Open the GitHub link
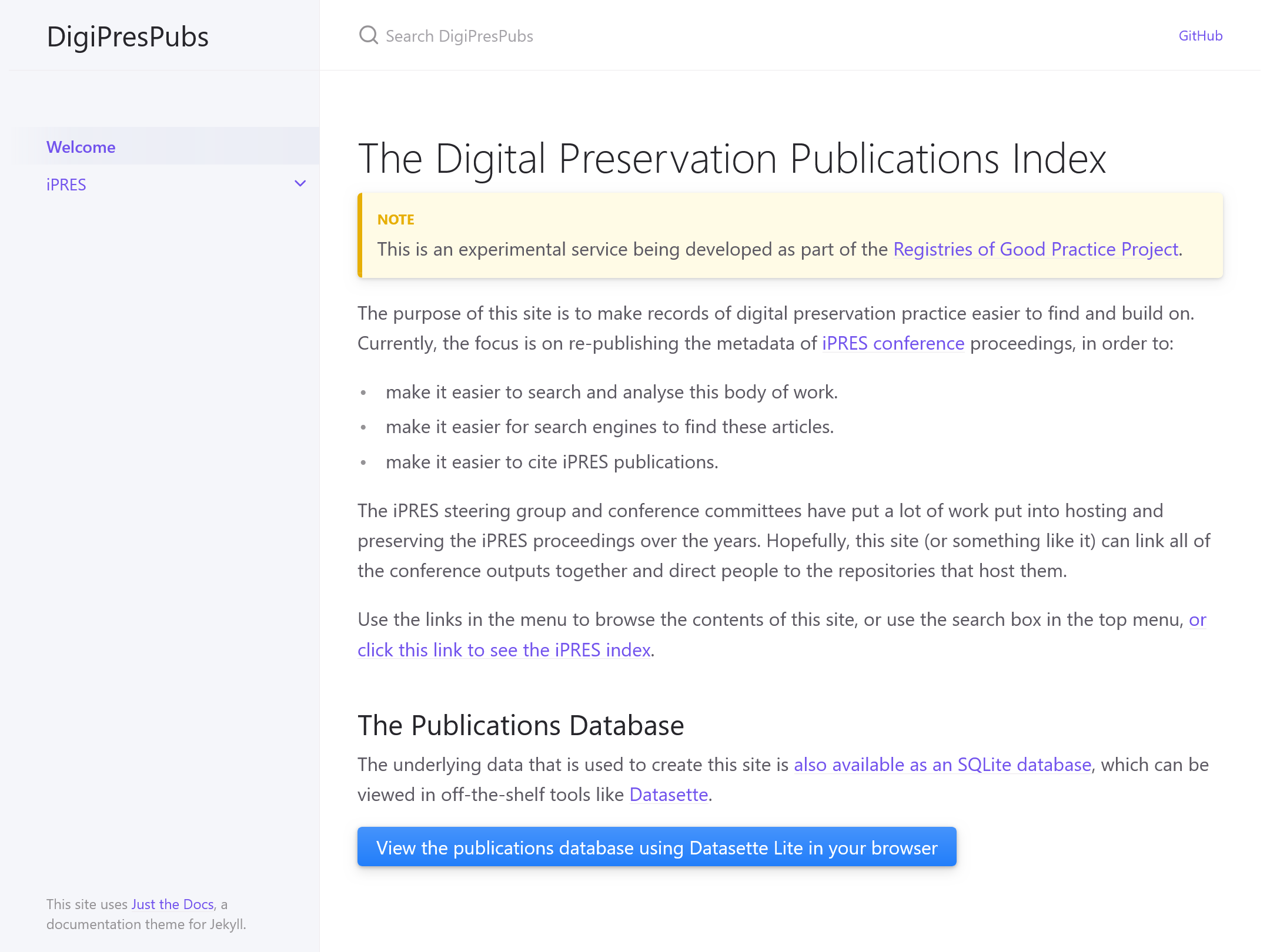Viewport: 1270px width, 952px height. pos(1200,36)
